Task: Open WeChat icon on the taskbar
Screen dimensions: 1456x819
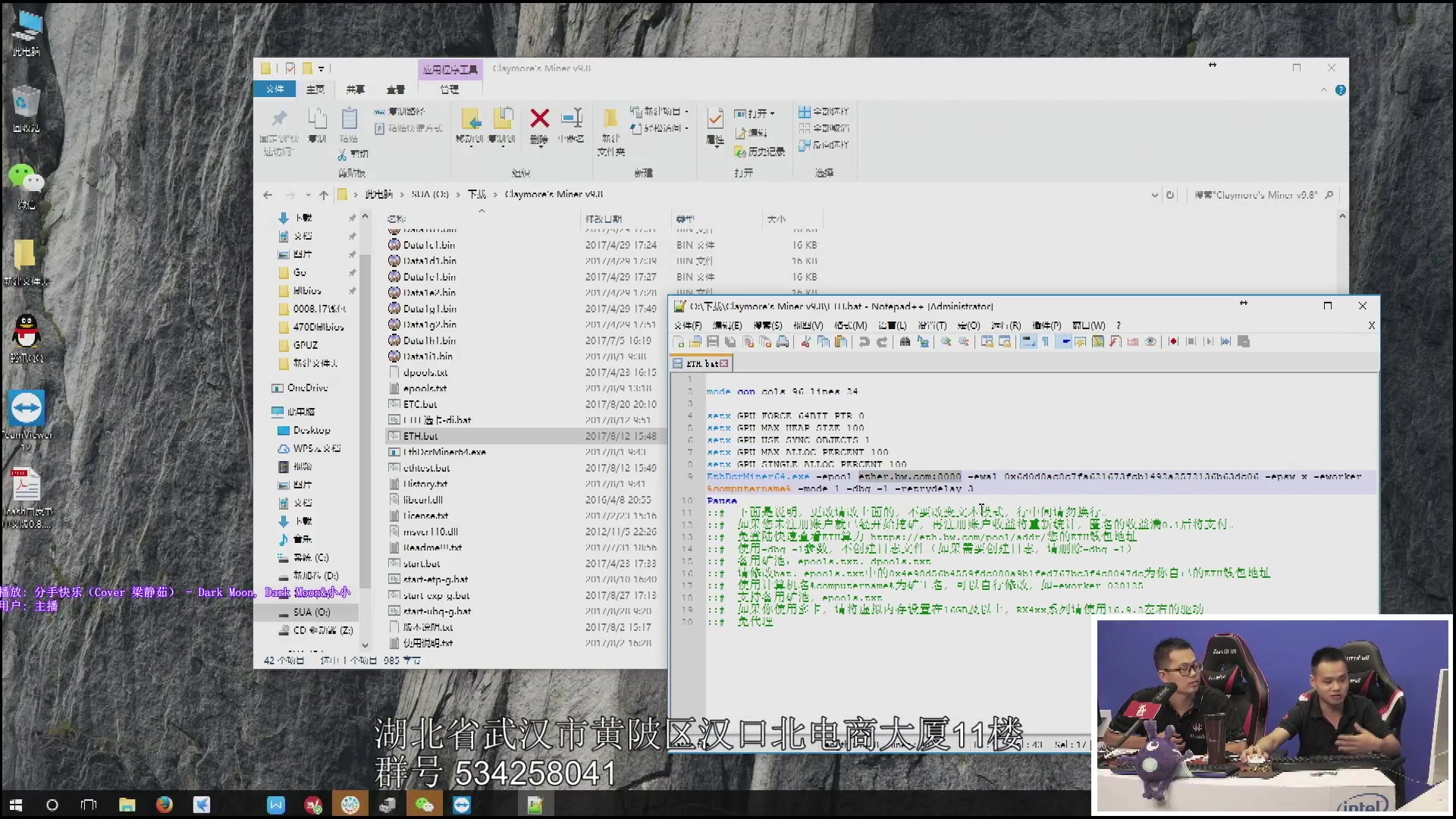Action: pyautogui.click(x=424, y=805)
